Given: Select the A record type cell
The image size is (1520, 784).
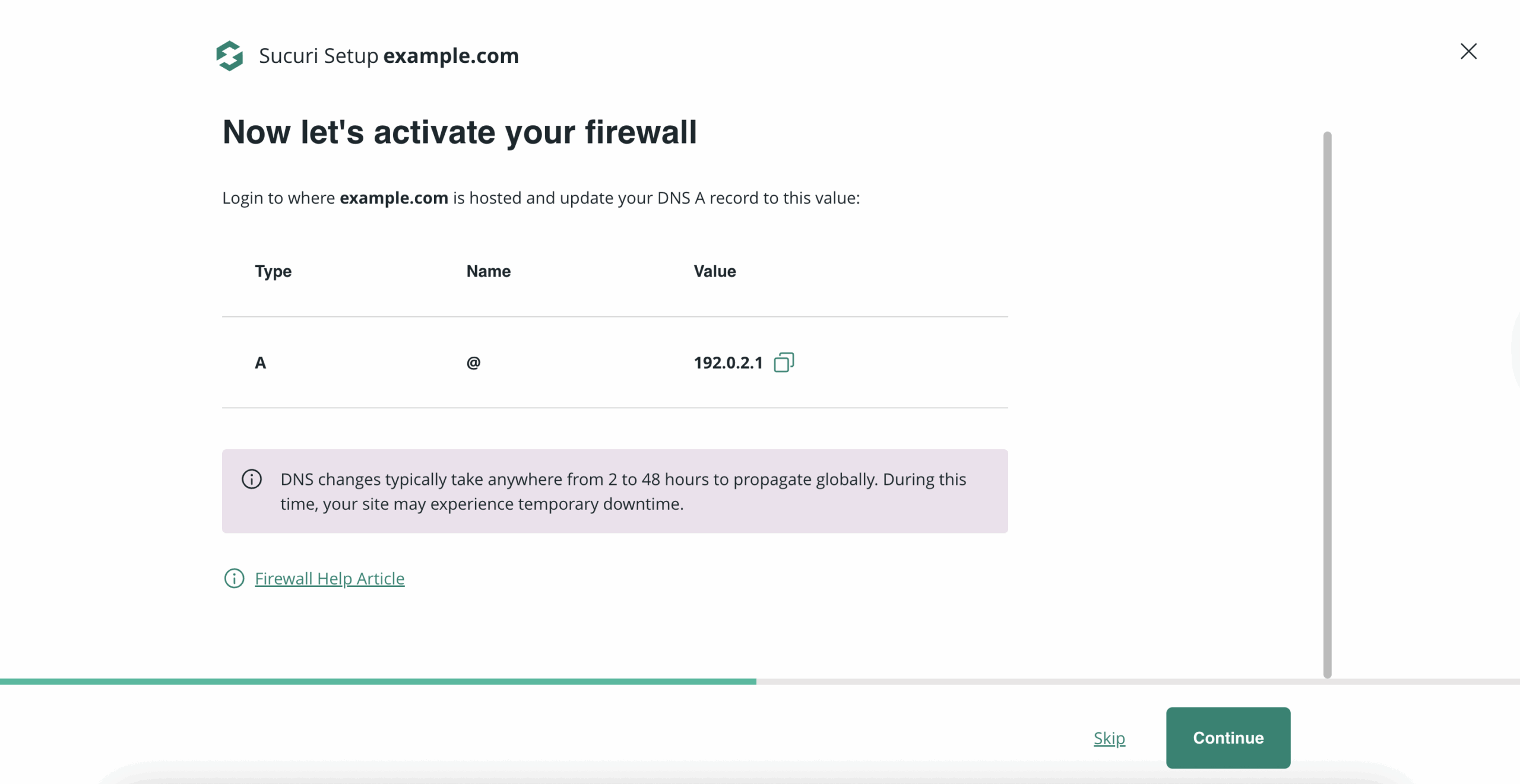Looking at the screenshot, I should click(260, 363).
